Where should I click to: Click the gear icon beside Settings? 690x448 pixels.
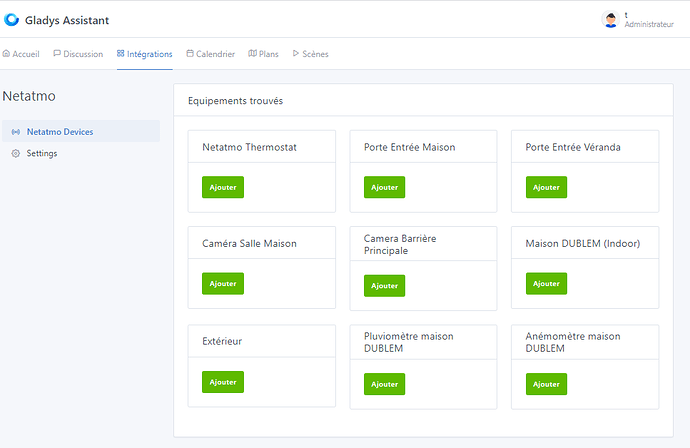[16, 154]
